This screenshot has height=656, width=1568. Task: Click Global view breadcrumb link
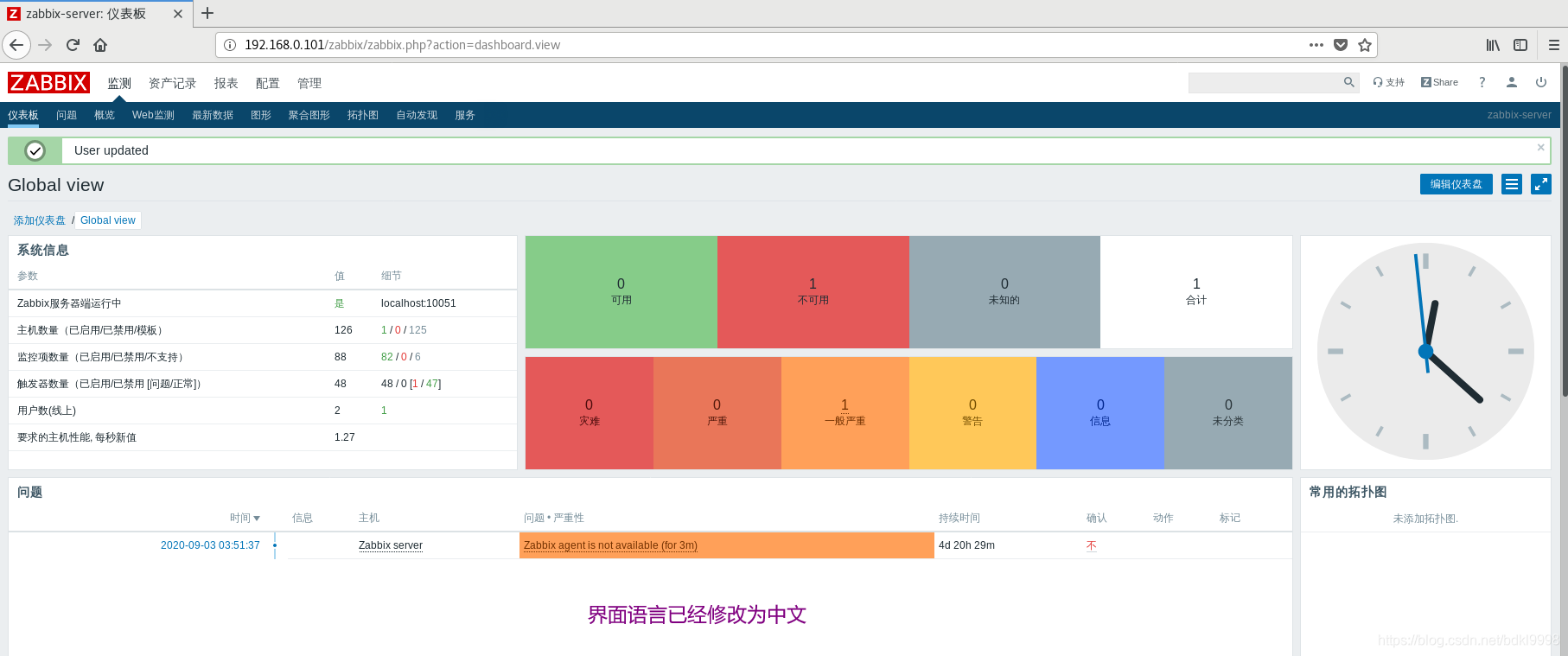(108, 220)
